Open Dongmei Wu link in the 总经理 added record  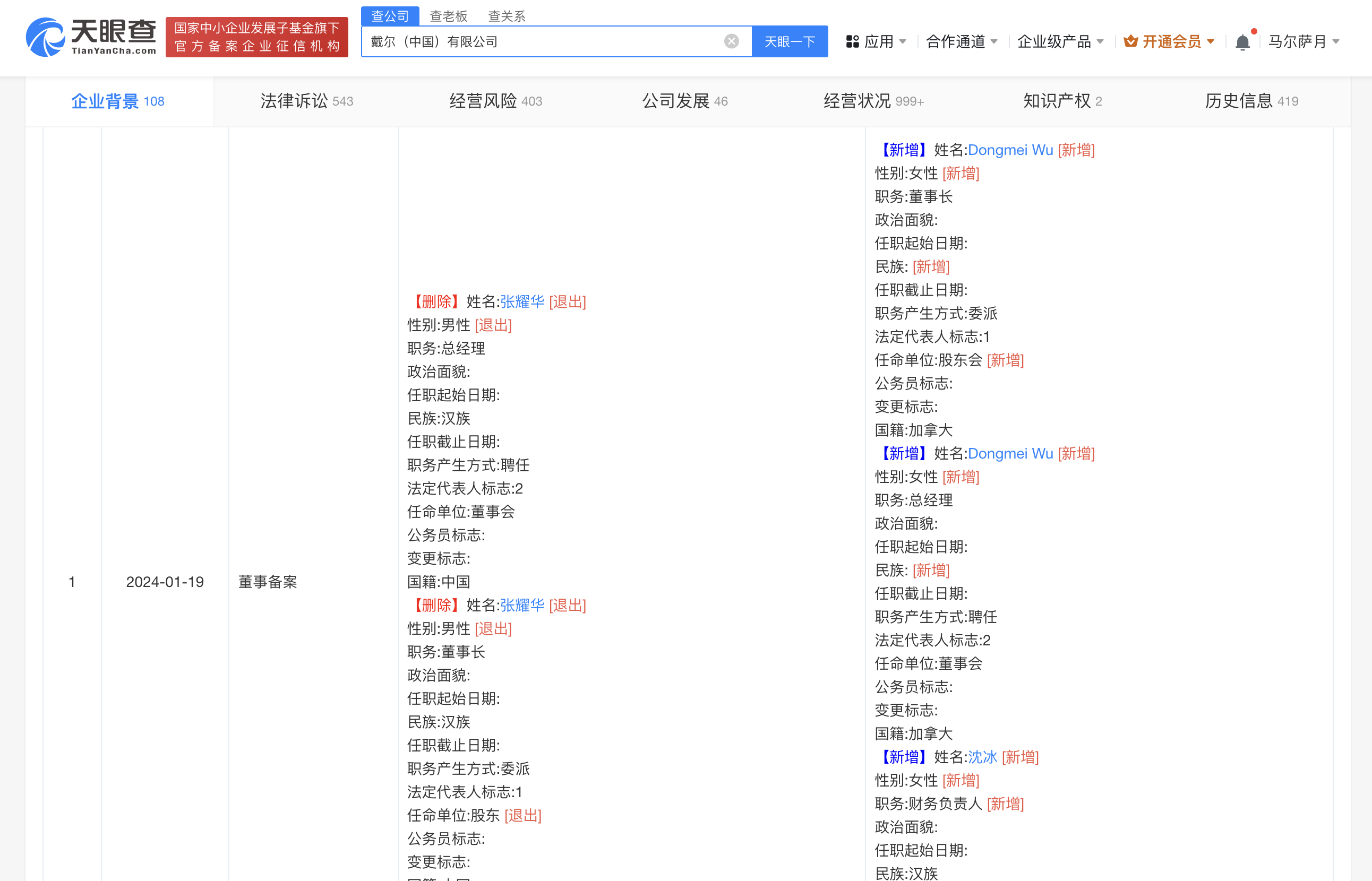coord(1010,454)
